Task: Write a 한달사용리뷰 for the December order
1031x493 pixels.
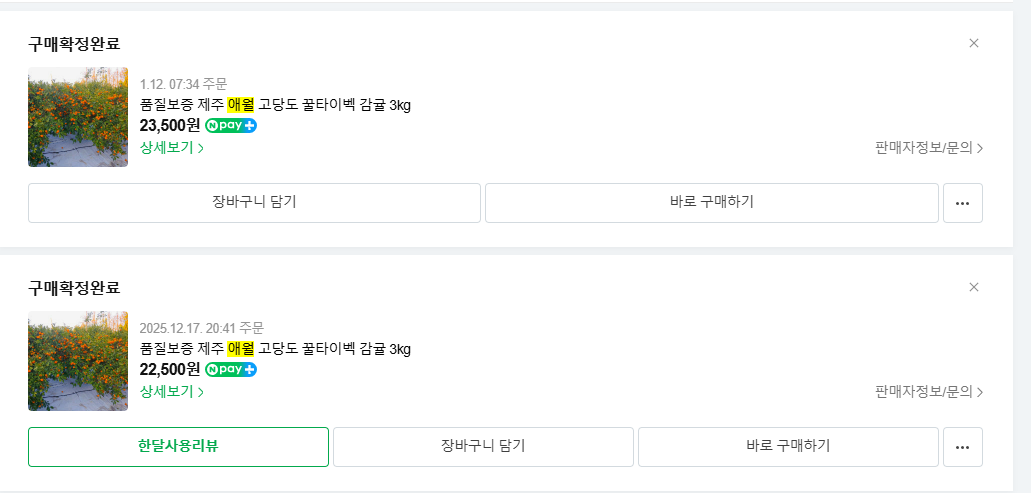Action: click(x=178, y=447)
